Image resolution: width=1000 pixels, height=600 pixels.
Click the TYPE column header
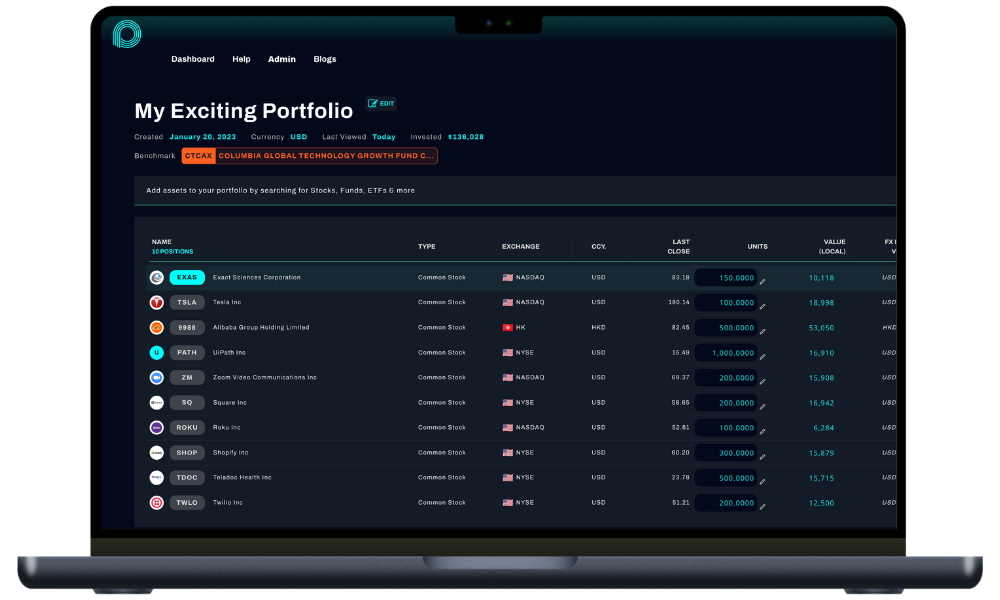[x=427, y=246]
